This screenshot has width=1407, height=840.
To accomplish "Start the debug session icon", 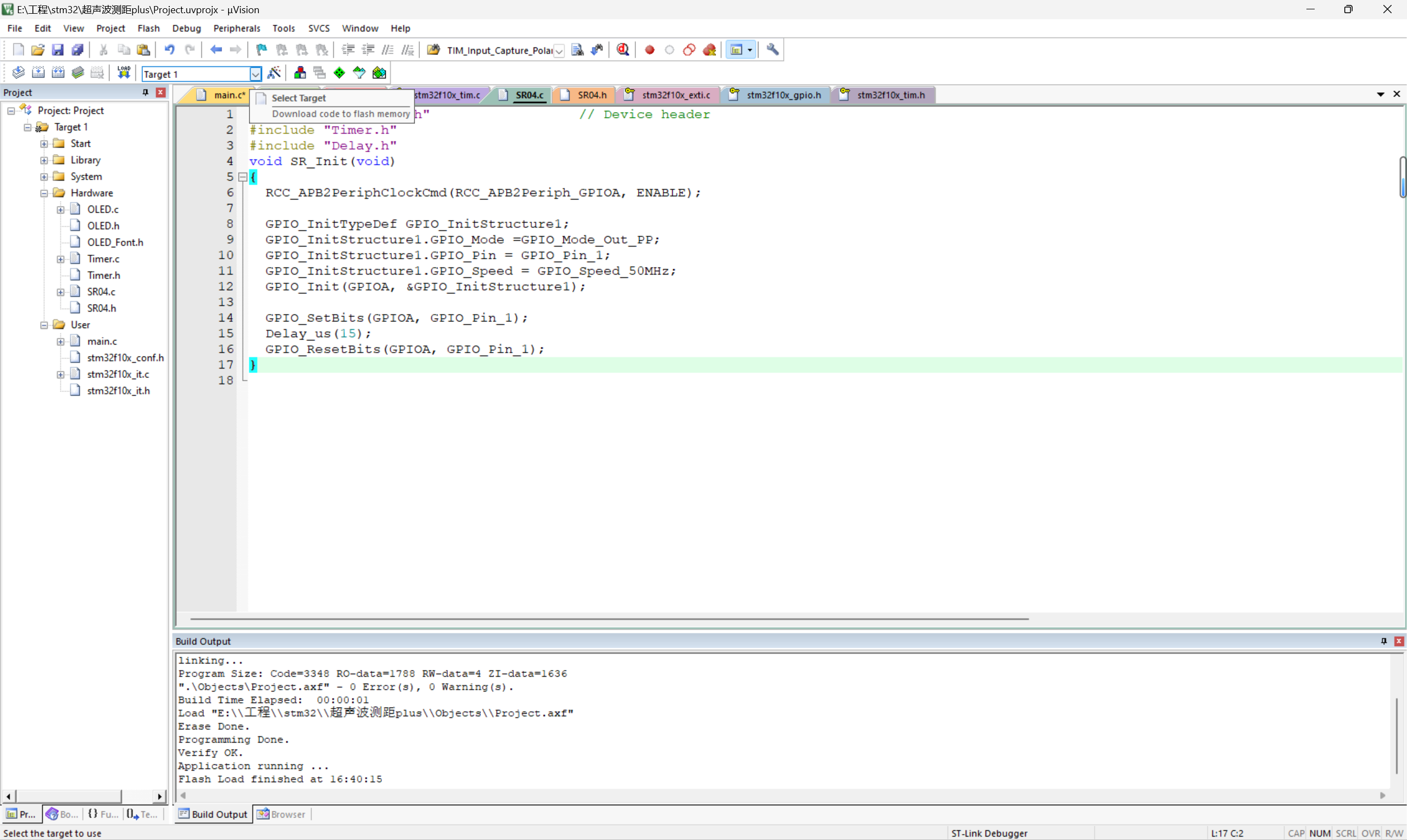I will tap(623, 50).
